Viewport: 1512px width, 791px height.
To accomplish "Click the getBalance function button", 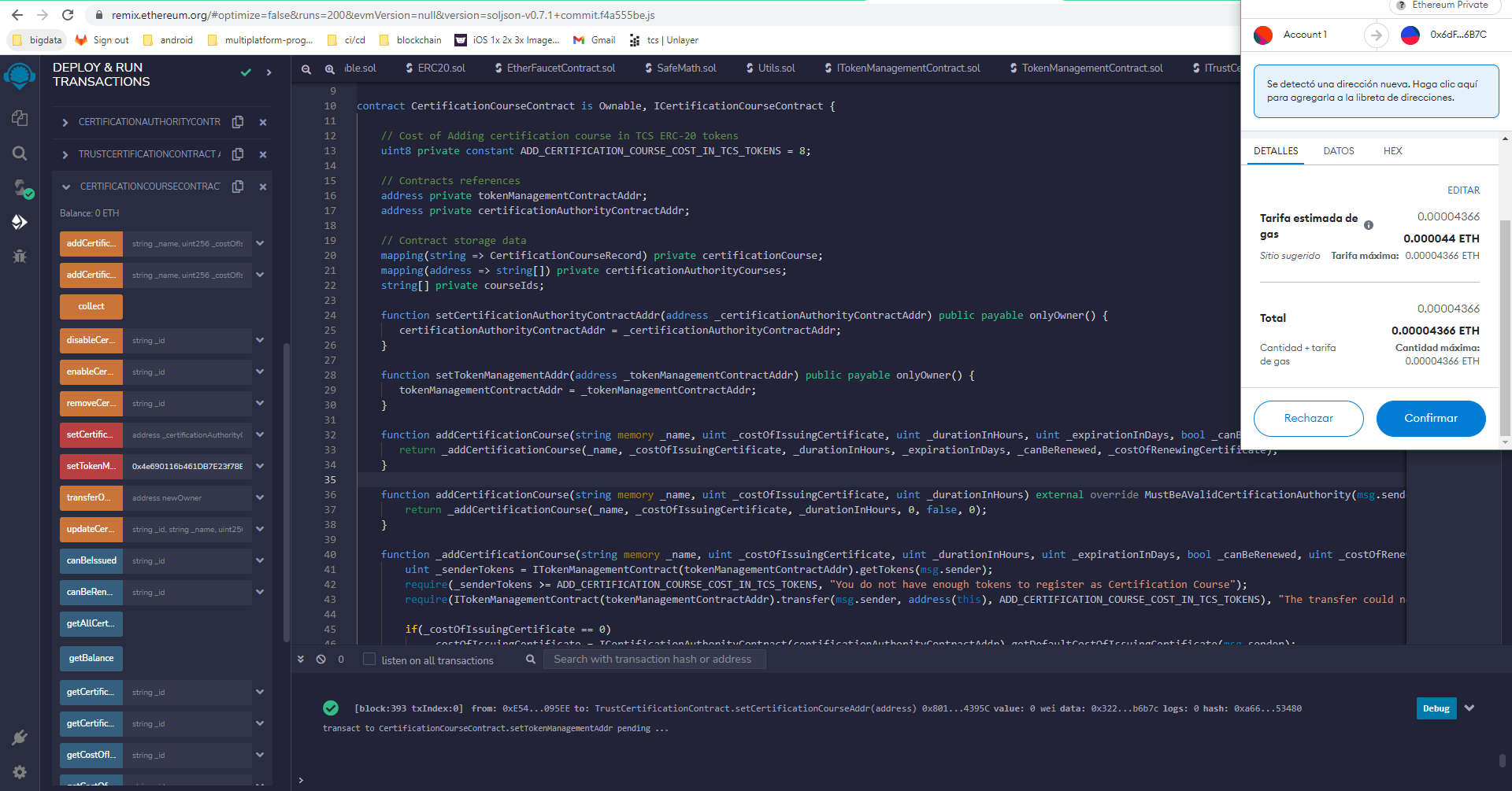I will click(x=91, y=659).
